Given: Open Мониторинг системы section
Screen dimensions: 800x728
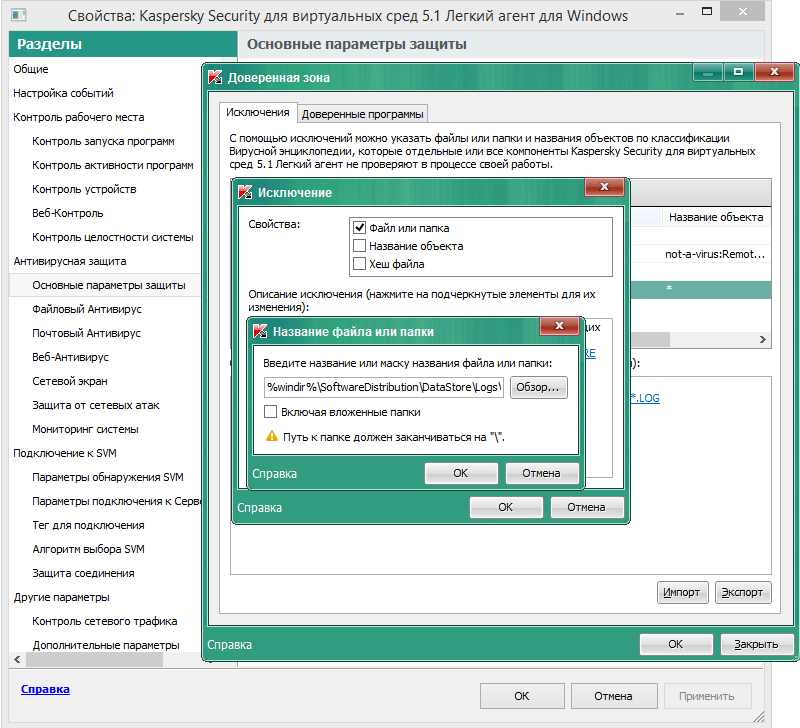Looking at the screenshot, I should point(85,429).
